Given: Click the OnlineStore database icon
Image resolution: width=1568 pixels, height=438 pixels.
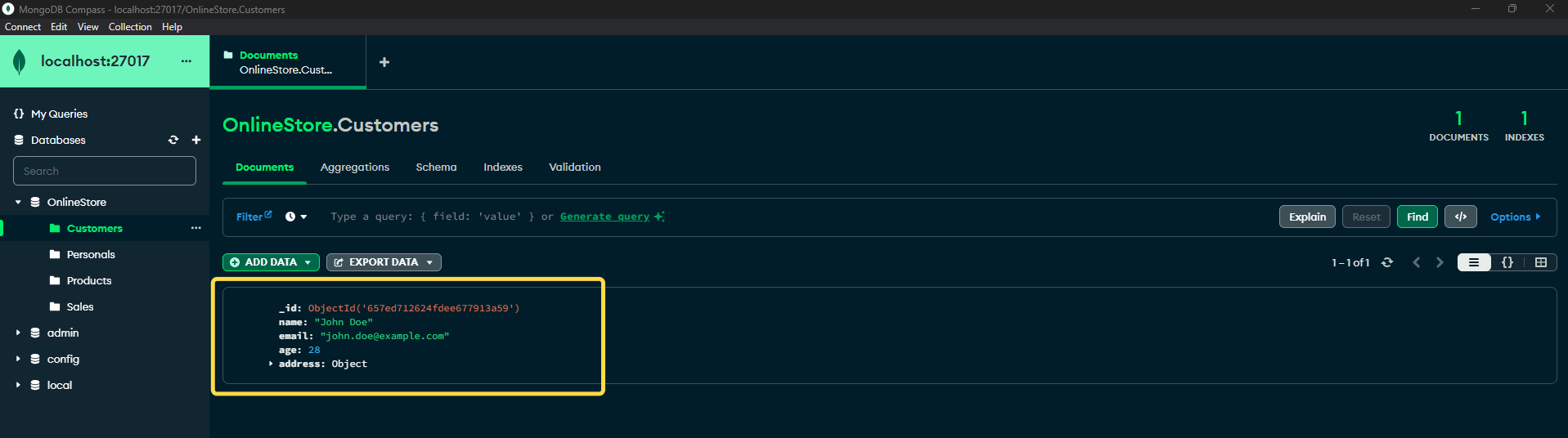Looking at the screenshot, I should click(35, 202).
